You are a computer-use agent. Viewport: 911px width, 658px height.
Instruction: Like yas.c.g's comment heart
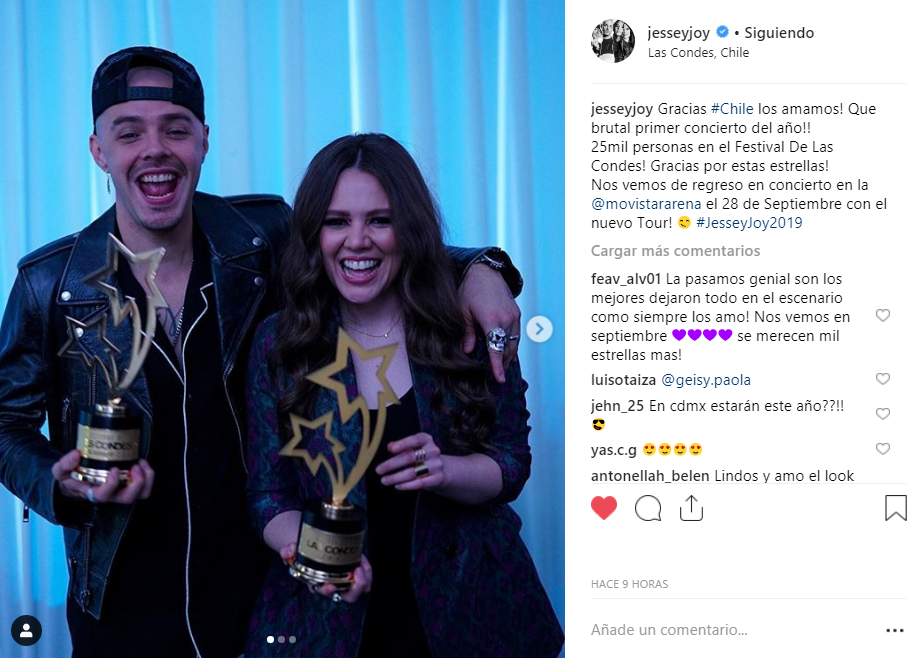click(x=883, y=449)
